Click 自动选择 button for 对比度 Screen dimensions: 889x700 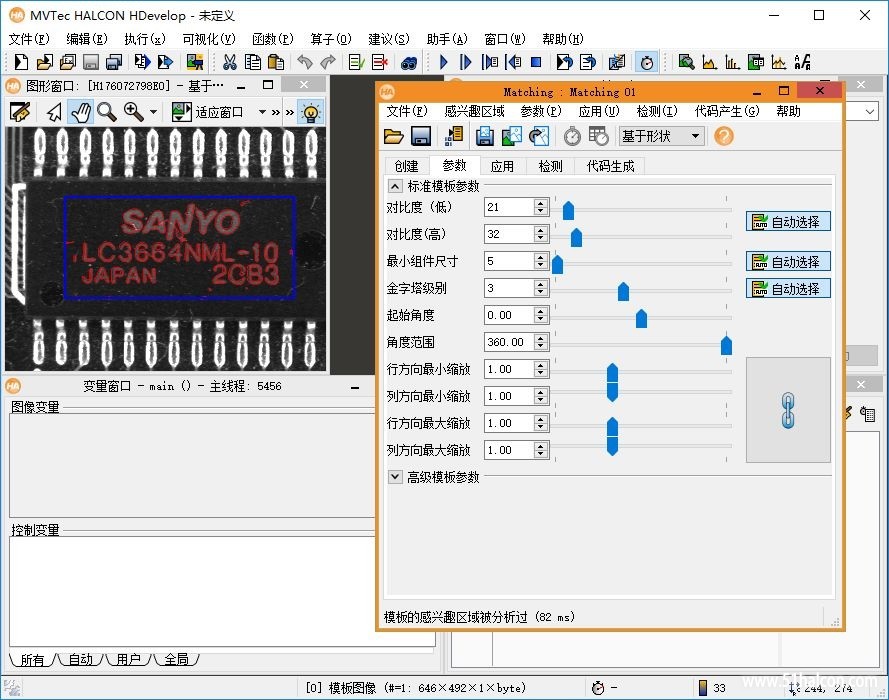[788, 222]
